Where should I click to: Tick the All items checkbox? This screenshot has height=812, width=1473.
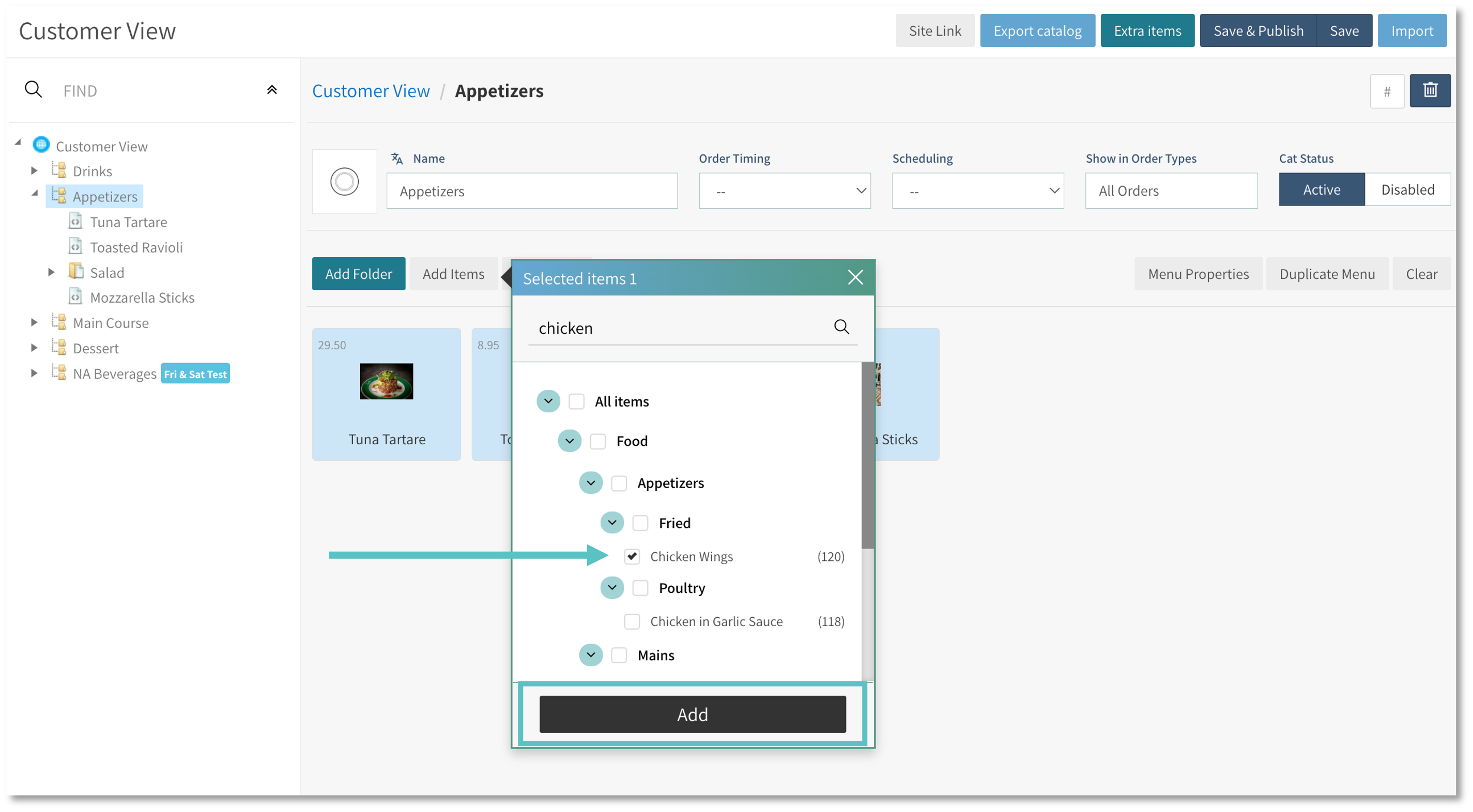coord(576,401)
